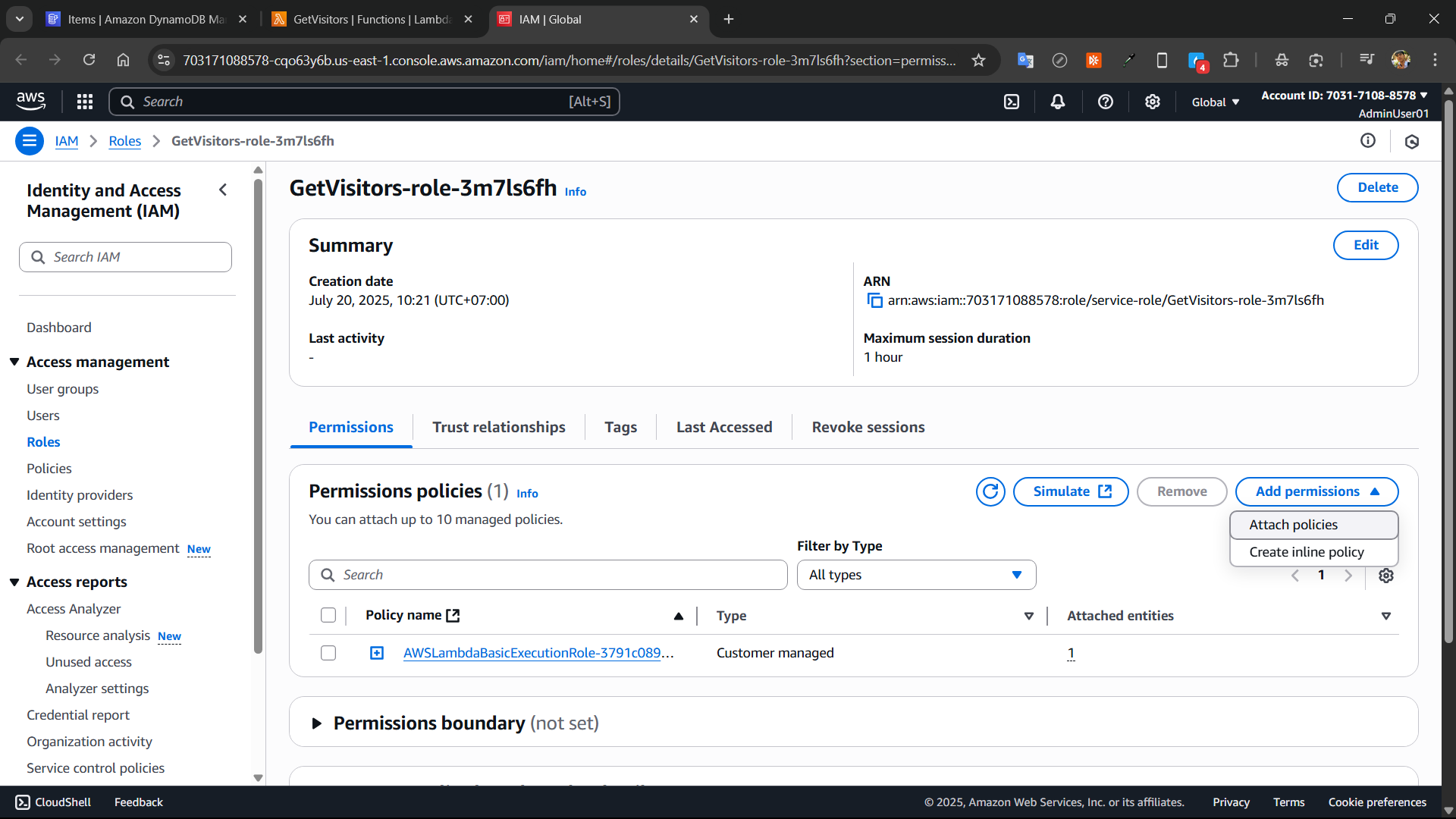This screenshot has height=819, width=1456.
Task: Choose Attach policies from the menu
Action: point(1313,525)
